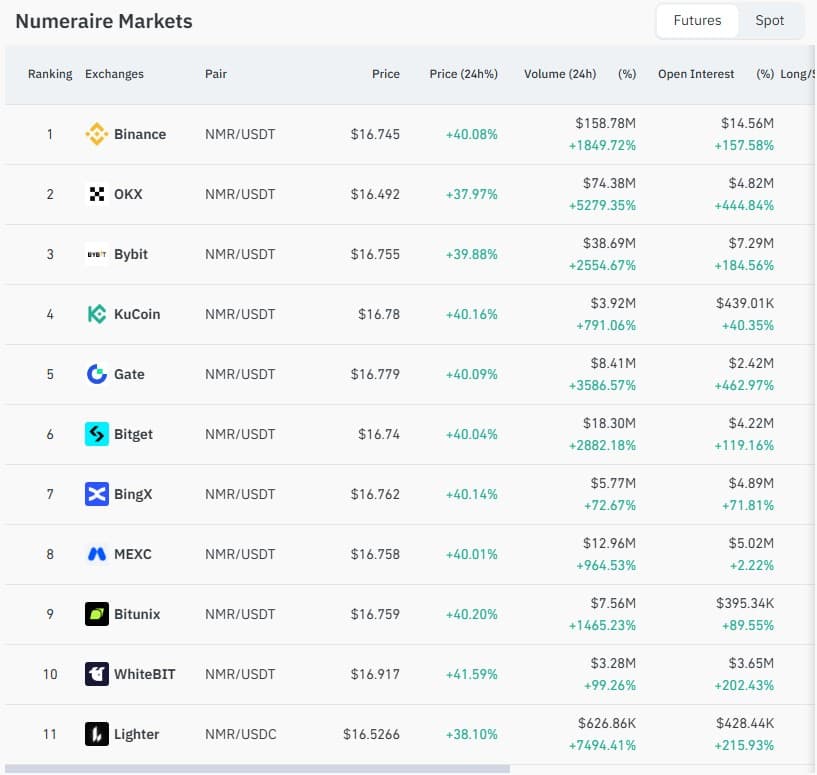Image resolution: width=817 pixels, height=775 pixels.
Task: Open the WhiteBIT exchange link
Action: tap(145, 674)
